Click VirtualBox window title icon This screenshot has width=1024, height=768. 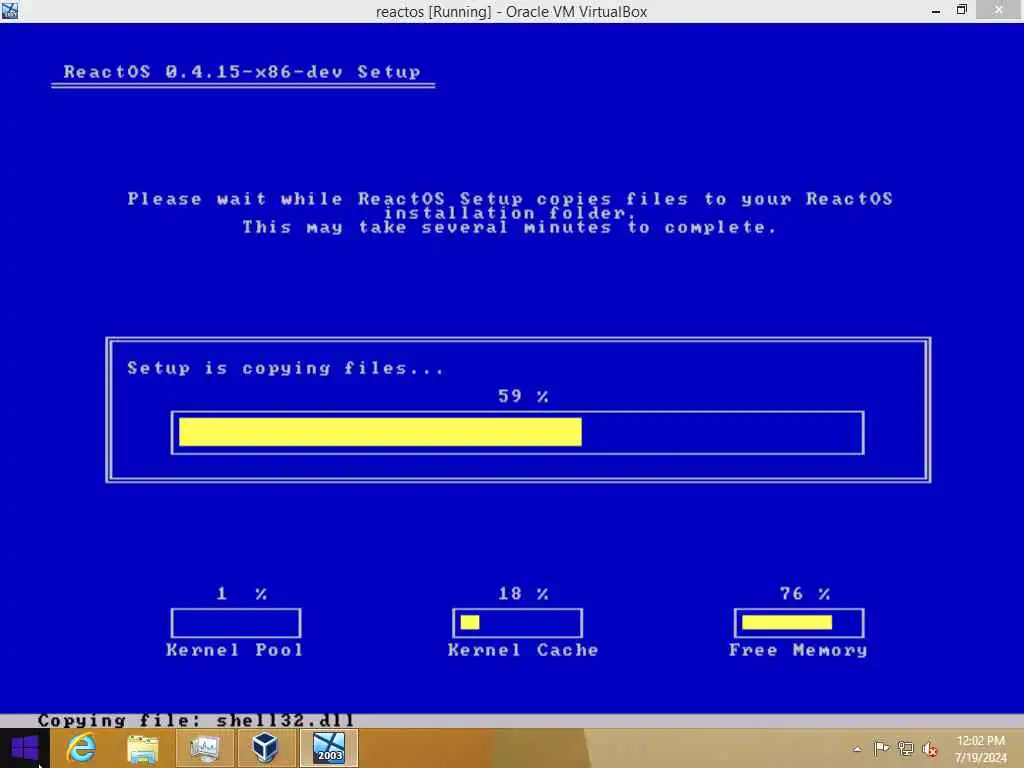tap(10, 10)
